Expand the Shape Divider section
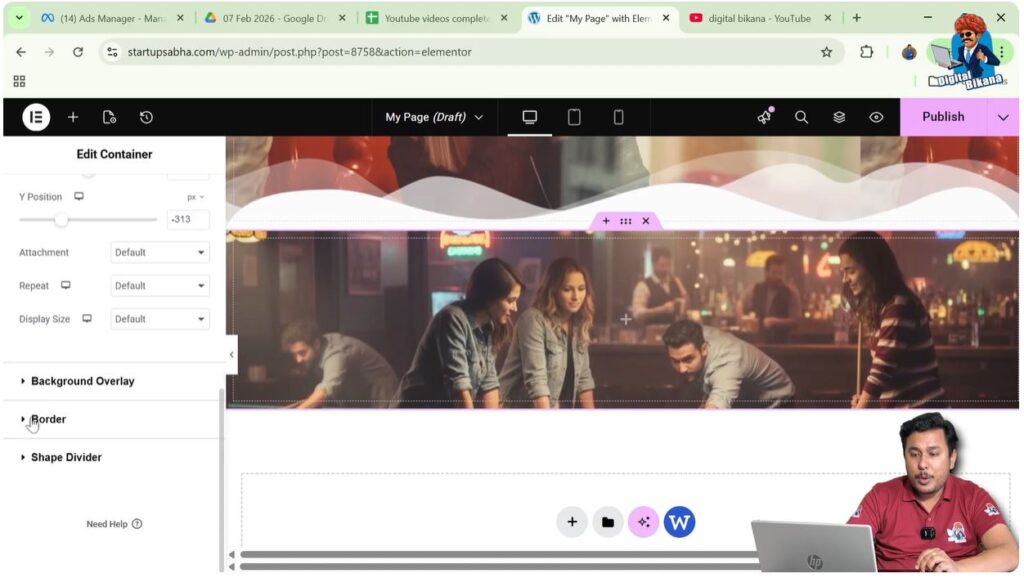 (66, 457)
